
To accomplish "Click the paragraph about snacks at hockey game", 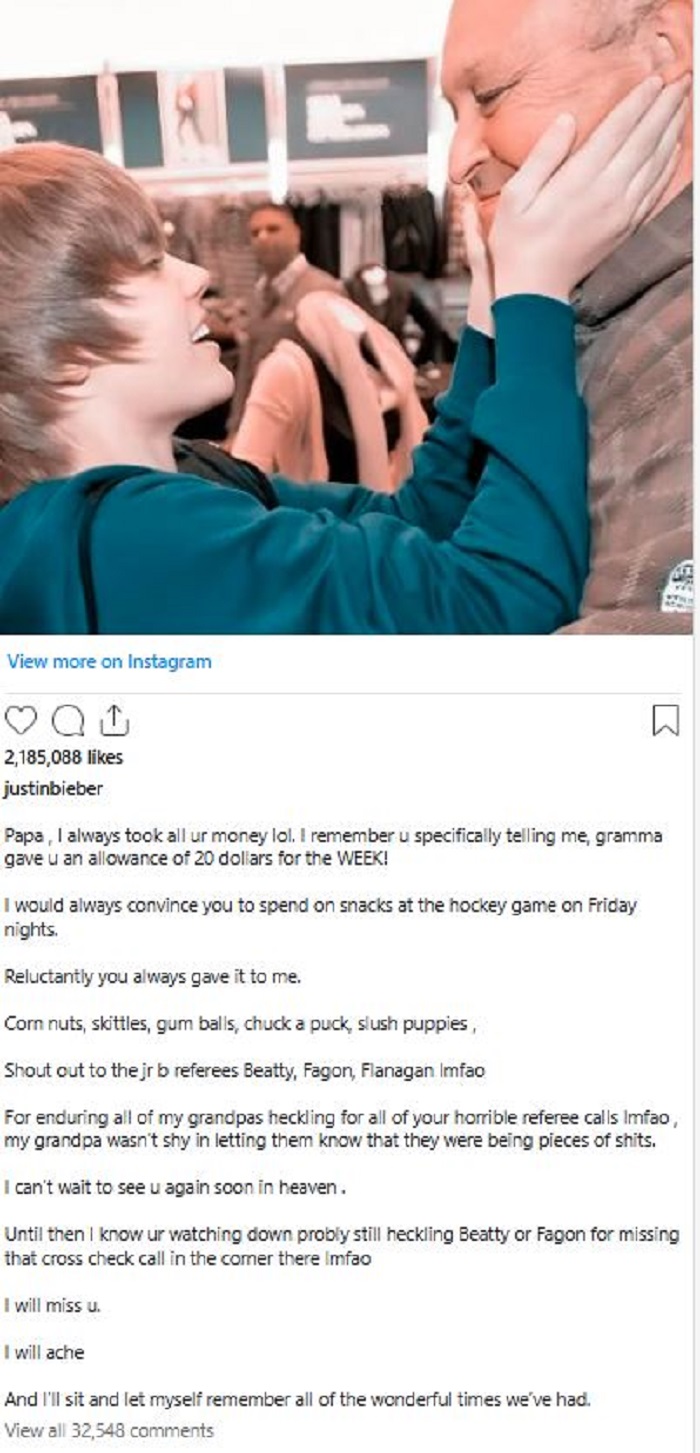I will click(x=321, y=916).
